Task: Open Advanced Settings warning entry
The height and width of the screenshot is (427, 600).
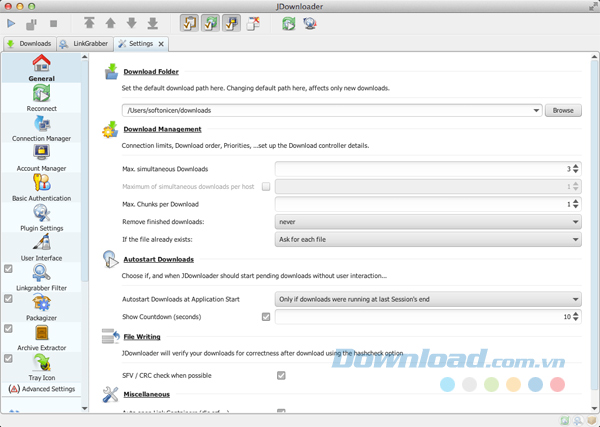Action: (x=41, y=389)
